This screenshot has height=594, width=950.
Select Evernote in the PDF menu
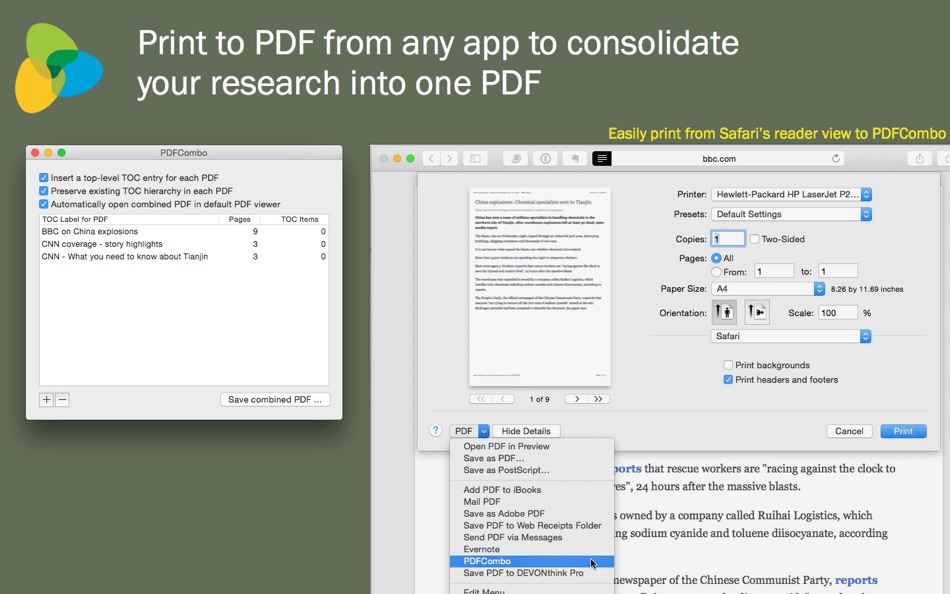[482, 549]
